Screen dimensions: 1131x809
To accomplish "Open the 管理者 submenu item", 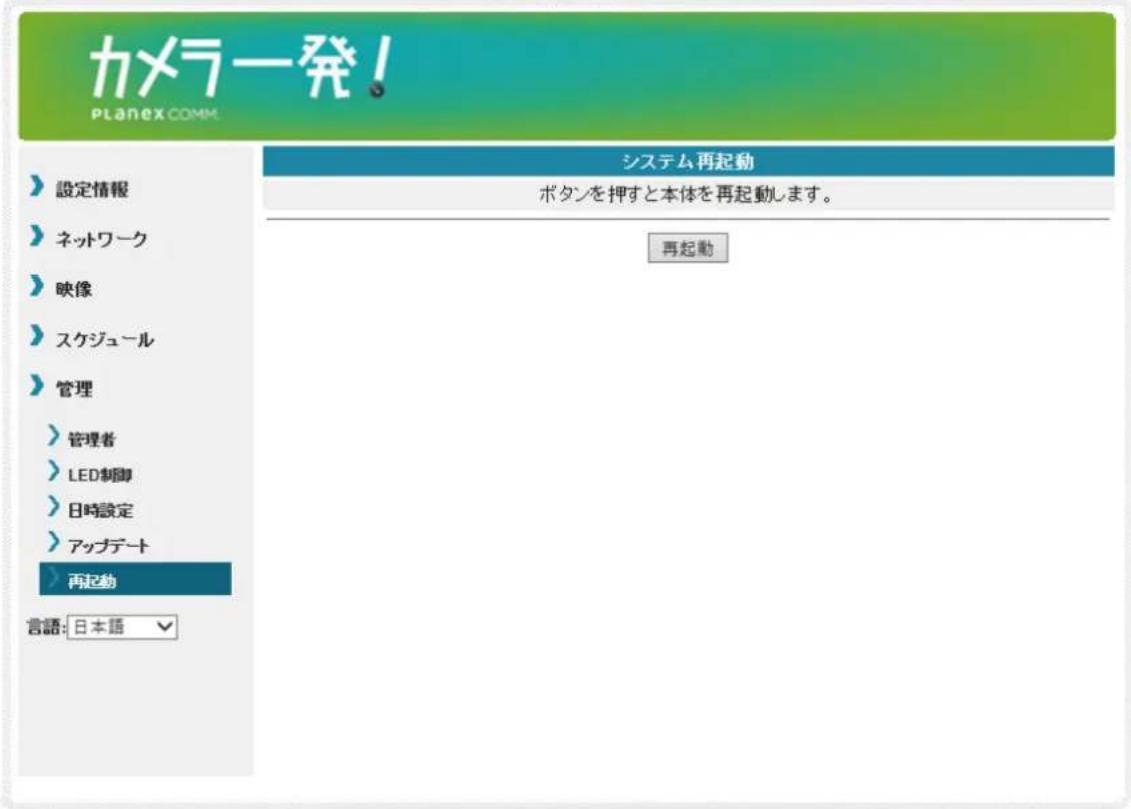I will pyautogui.click(x=92, y=439).
